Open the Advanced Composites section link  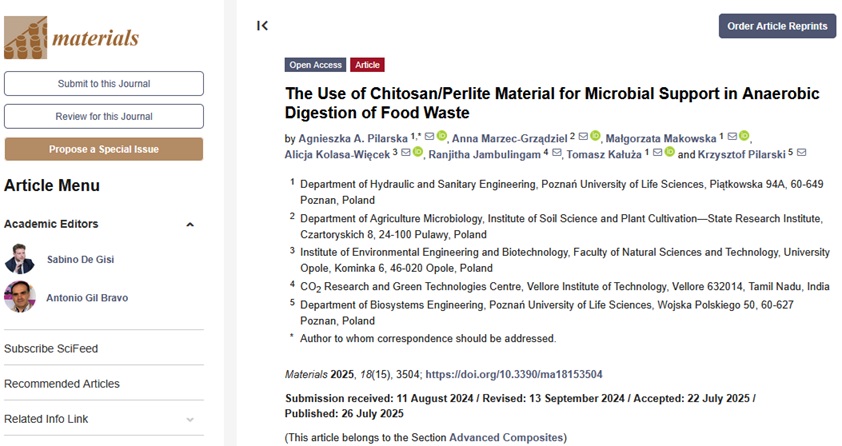[506, 437]
